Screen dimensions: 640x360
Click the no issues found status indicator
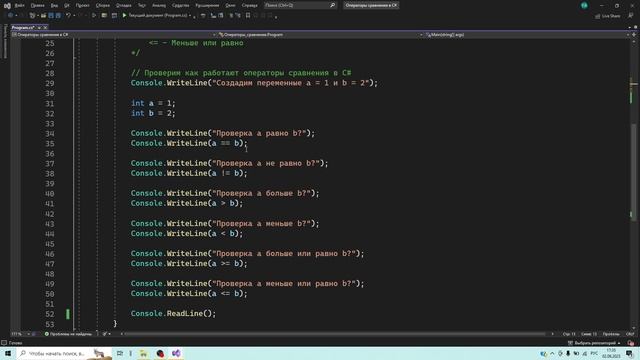(68, 334)
